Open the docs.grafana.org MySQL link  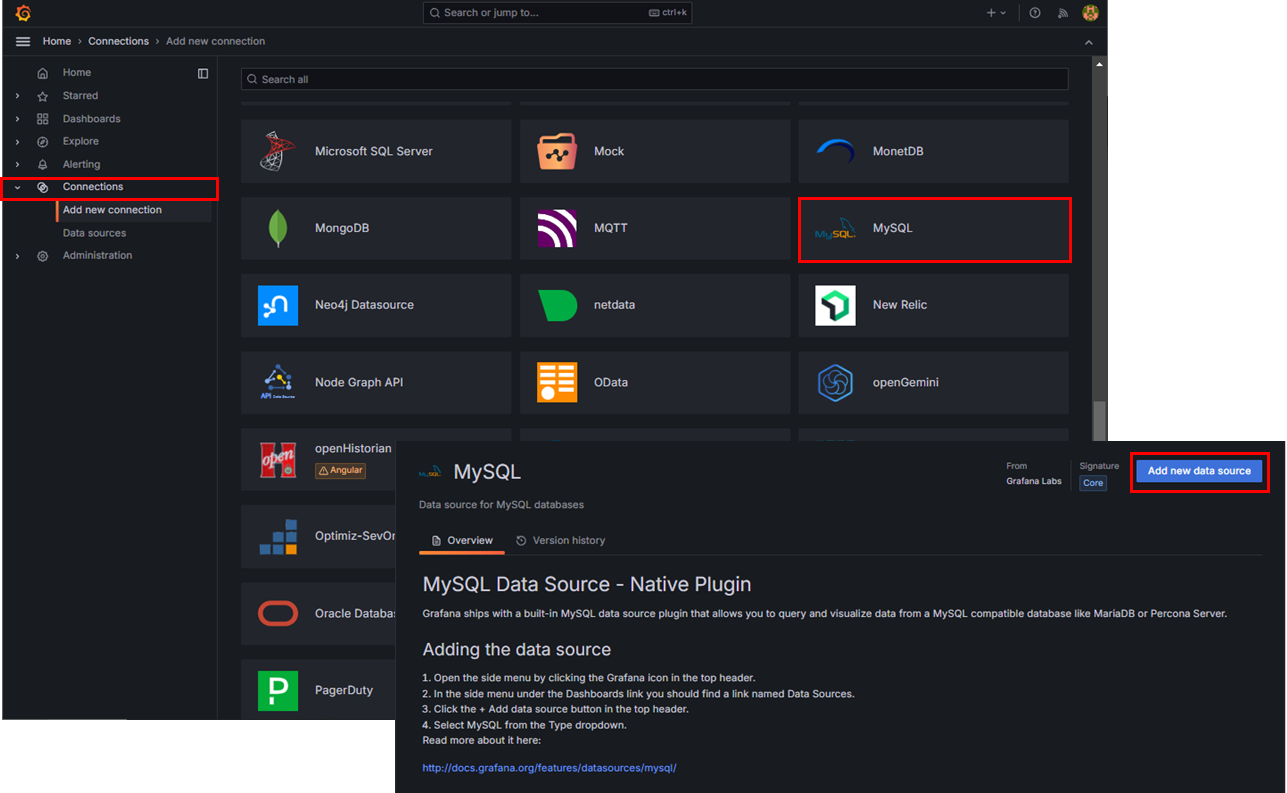[x=550, y=768]
